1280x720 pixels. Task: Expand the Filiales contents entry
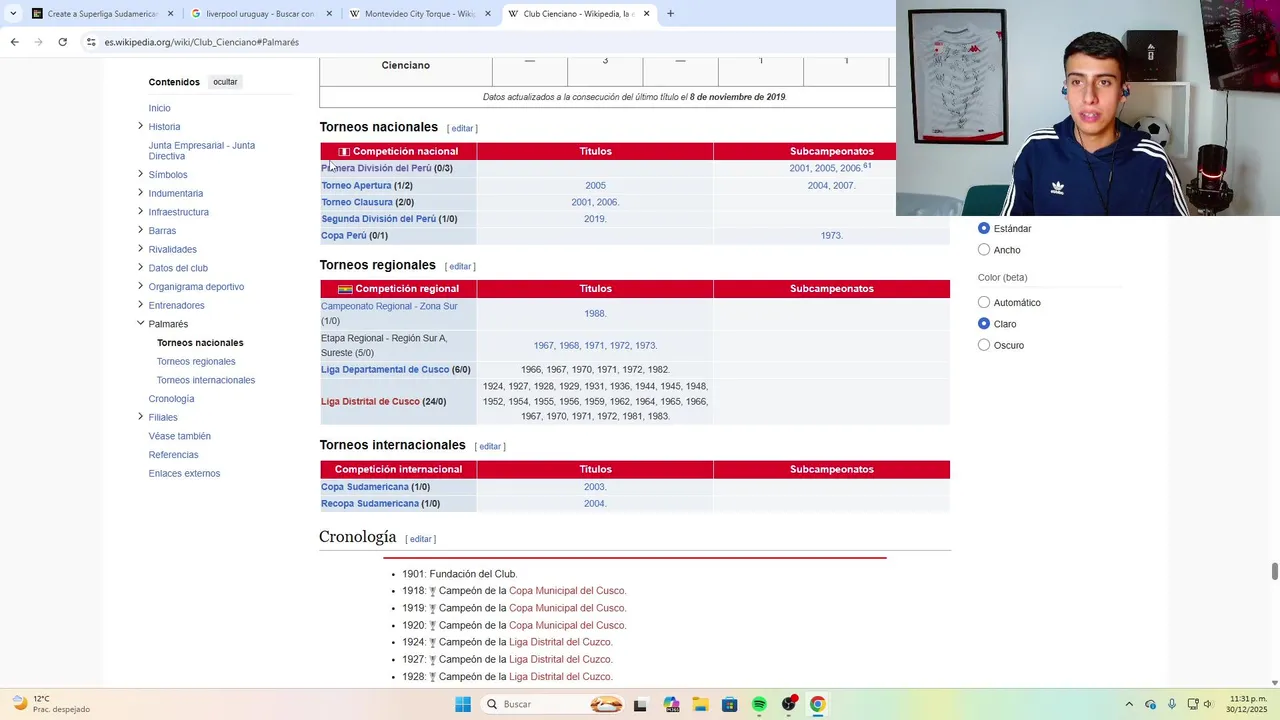(140, 416)
